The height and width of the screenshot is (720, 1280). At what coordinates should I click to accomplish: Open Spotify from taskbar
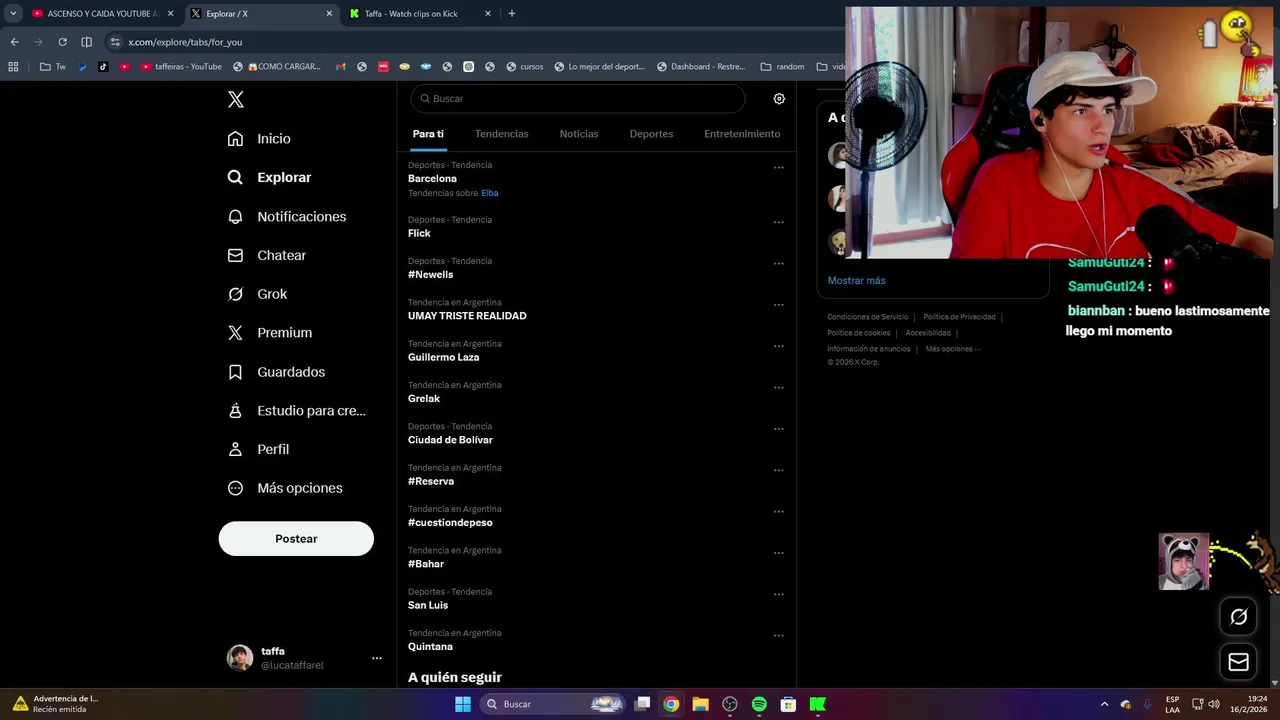[759, 704]
